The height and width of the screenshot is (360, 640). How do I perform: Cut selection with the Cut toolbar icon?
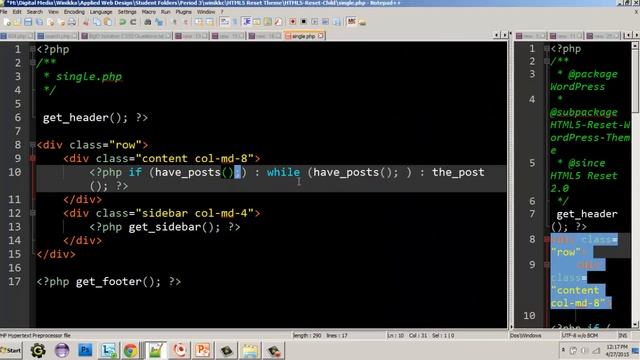[86, 22]
